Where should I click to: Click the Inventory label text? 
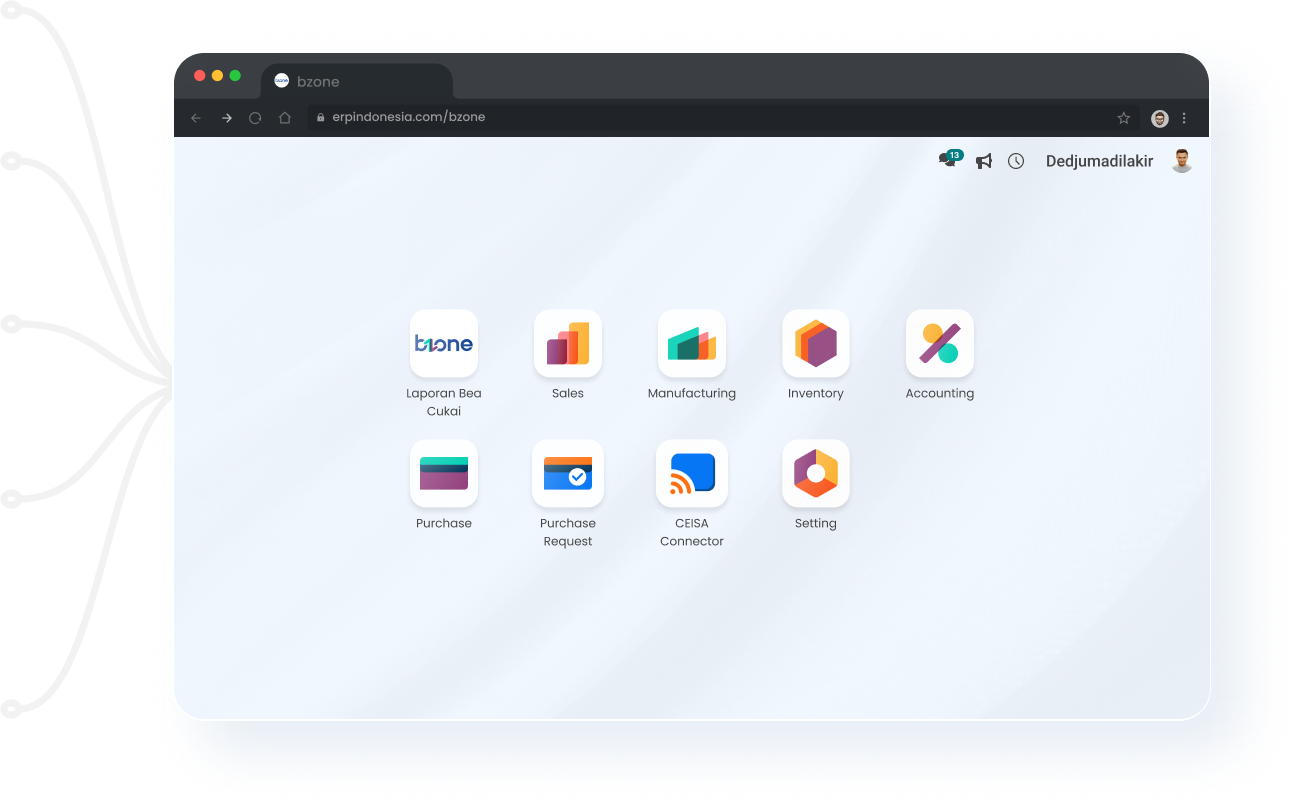tap(816, 393)
